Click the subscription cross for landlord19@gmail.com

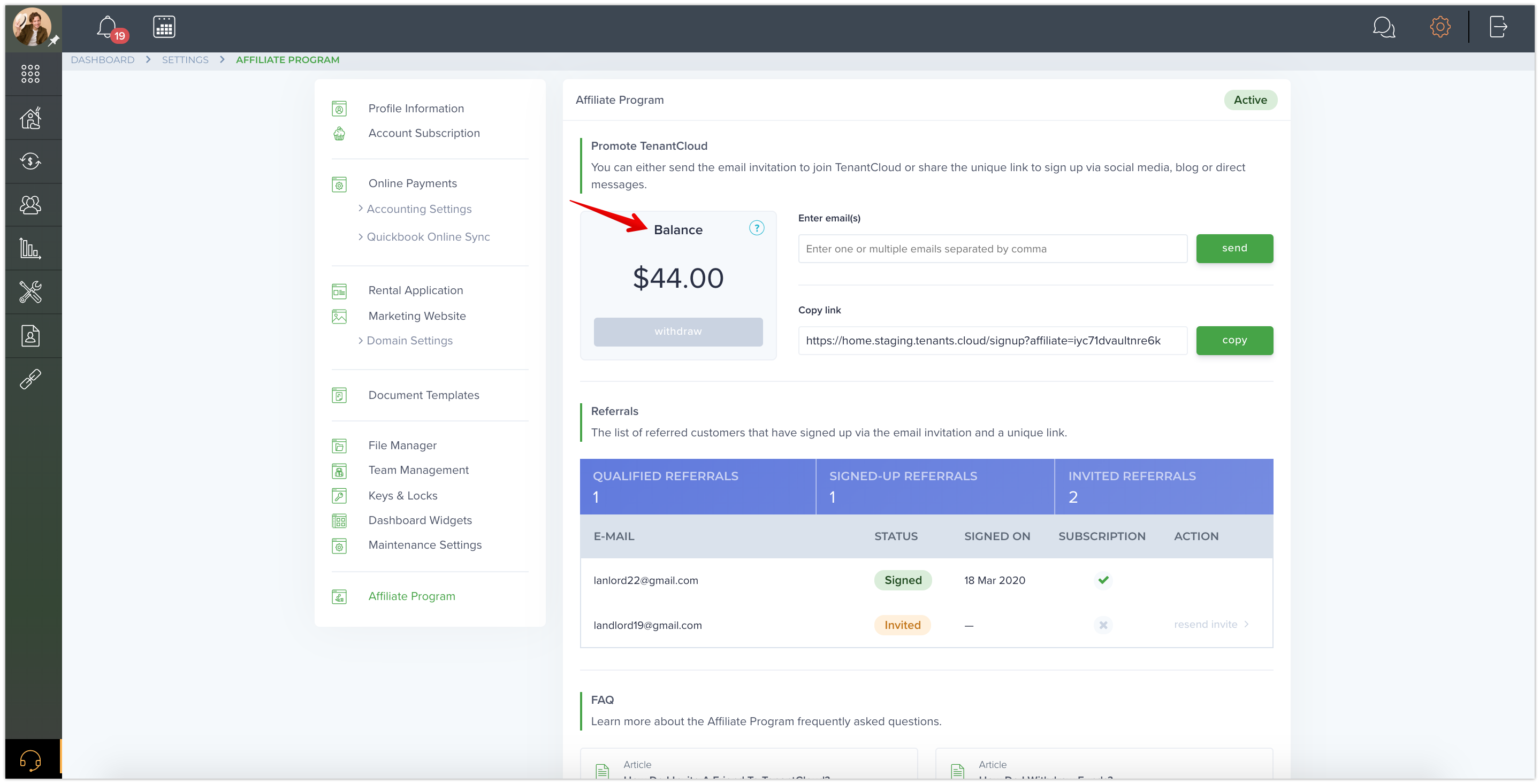click(x=1102, y=625)
